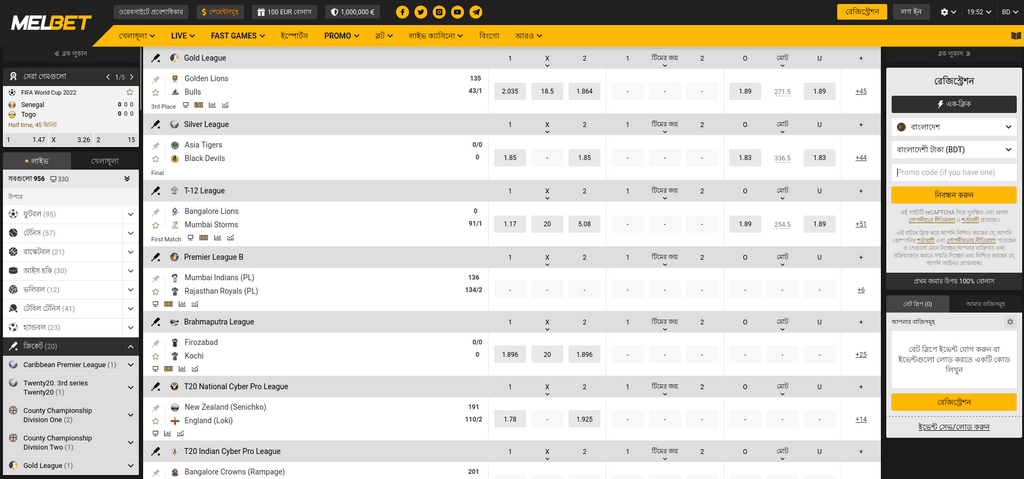
Task: Click the YouTube social icon
Action: pos(458,12)
